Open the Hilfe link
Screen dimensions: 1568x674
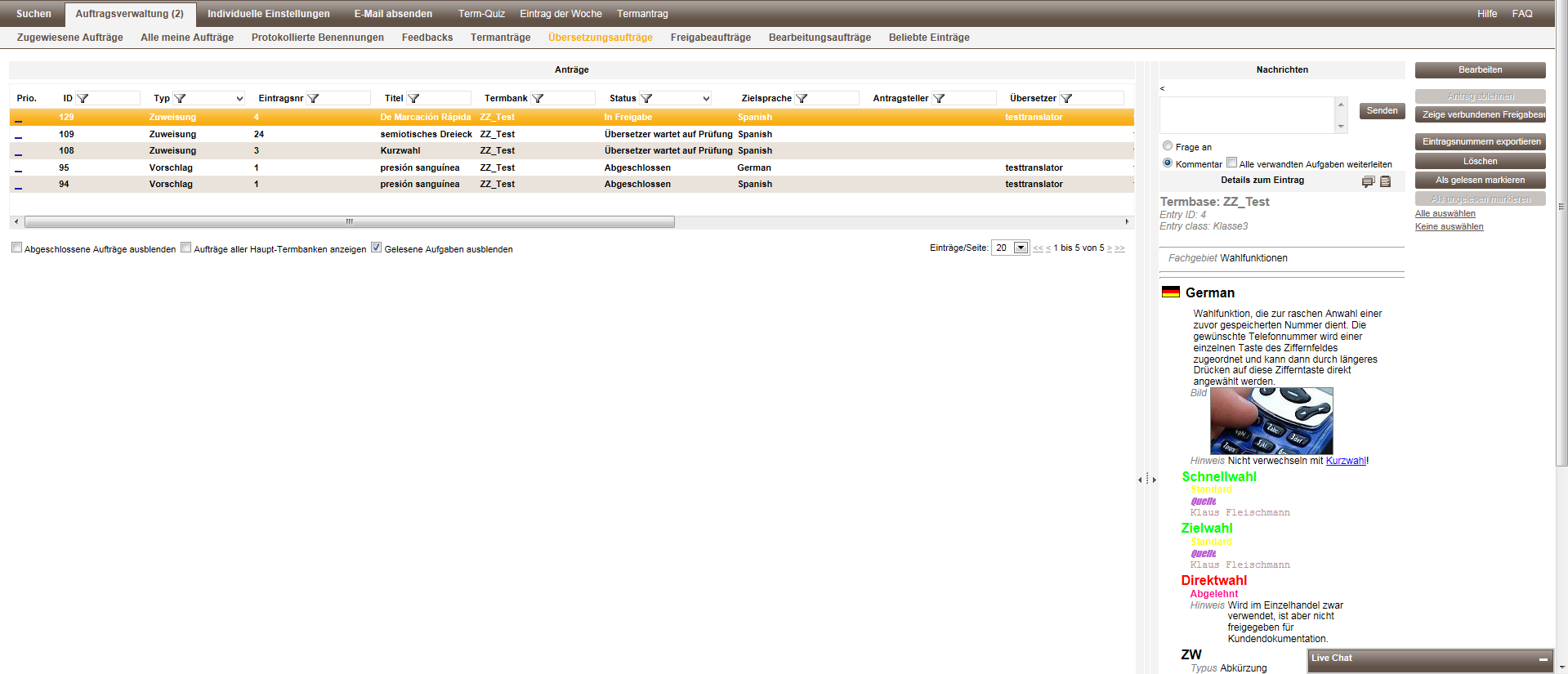click(1487, 14)
